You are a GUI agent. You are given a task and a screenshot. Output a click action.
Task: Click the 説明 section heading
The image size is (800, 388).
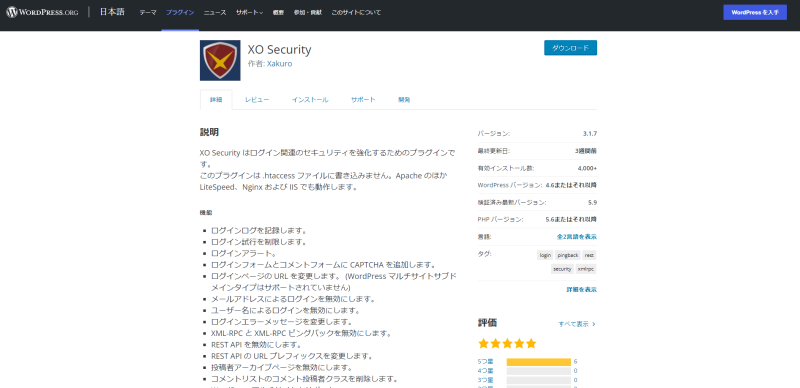tap(209, 132)
